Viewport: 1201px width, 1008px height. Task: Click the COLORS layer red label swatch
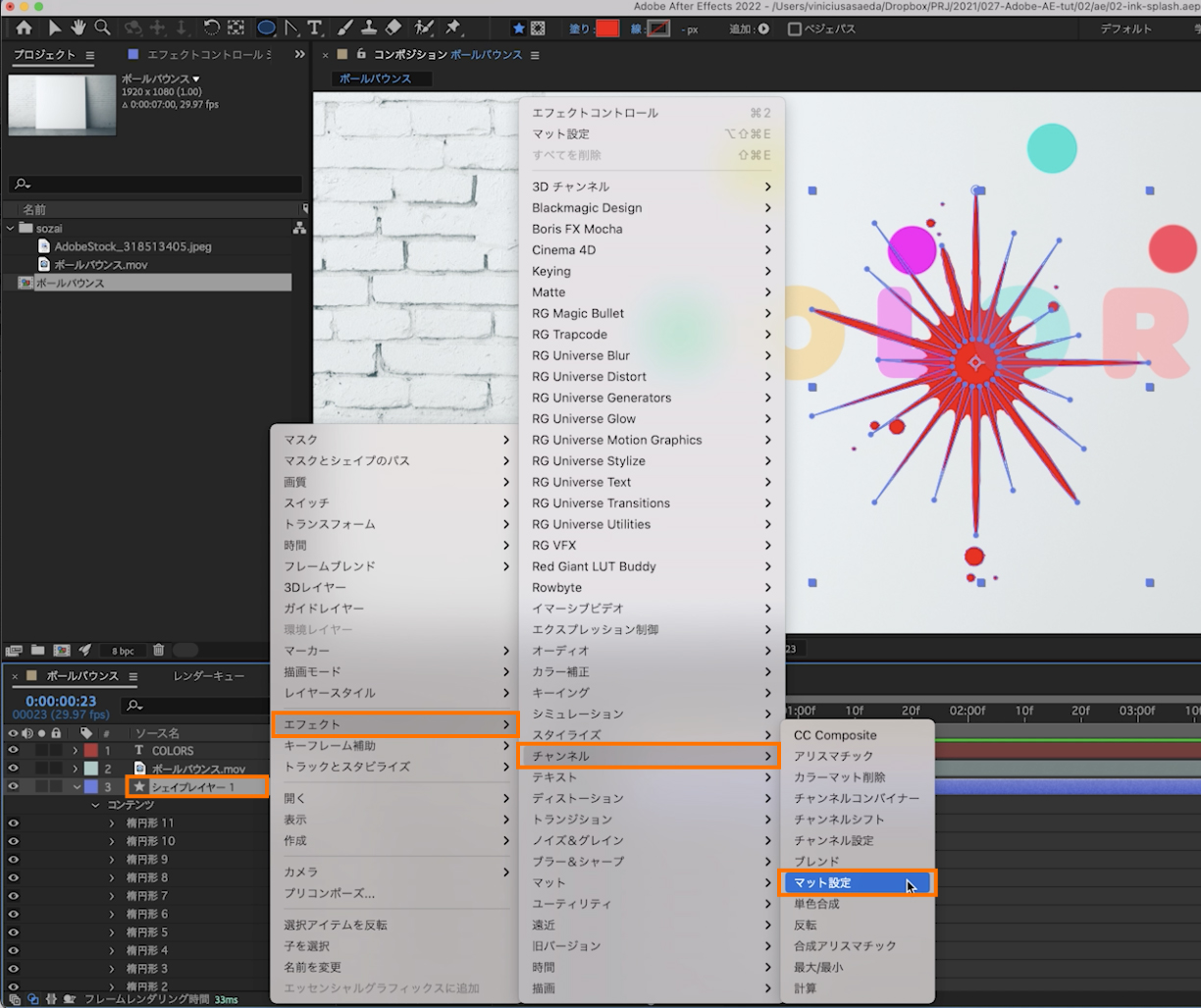pos(91,751)
